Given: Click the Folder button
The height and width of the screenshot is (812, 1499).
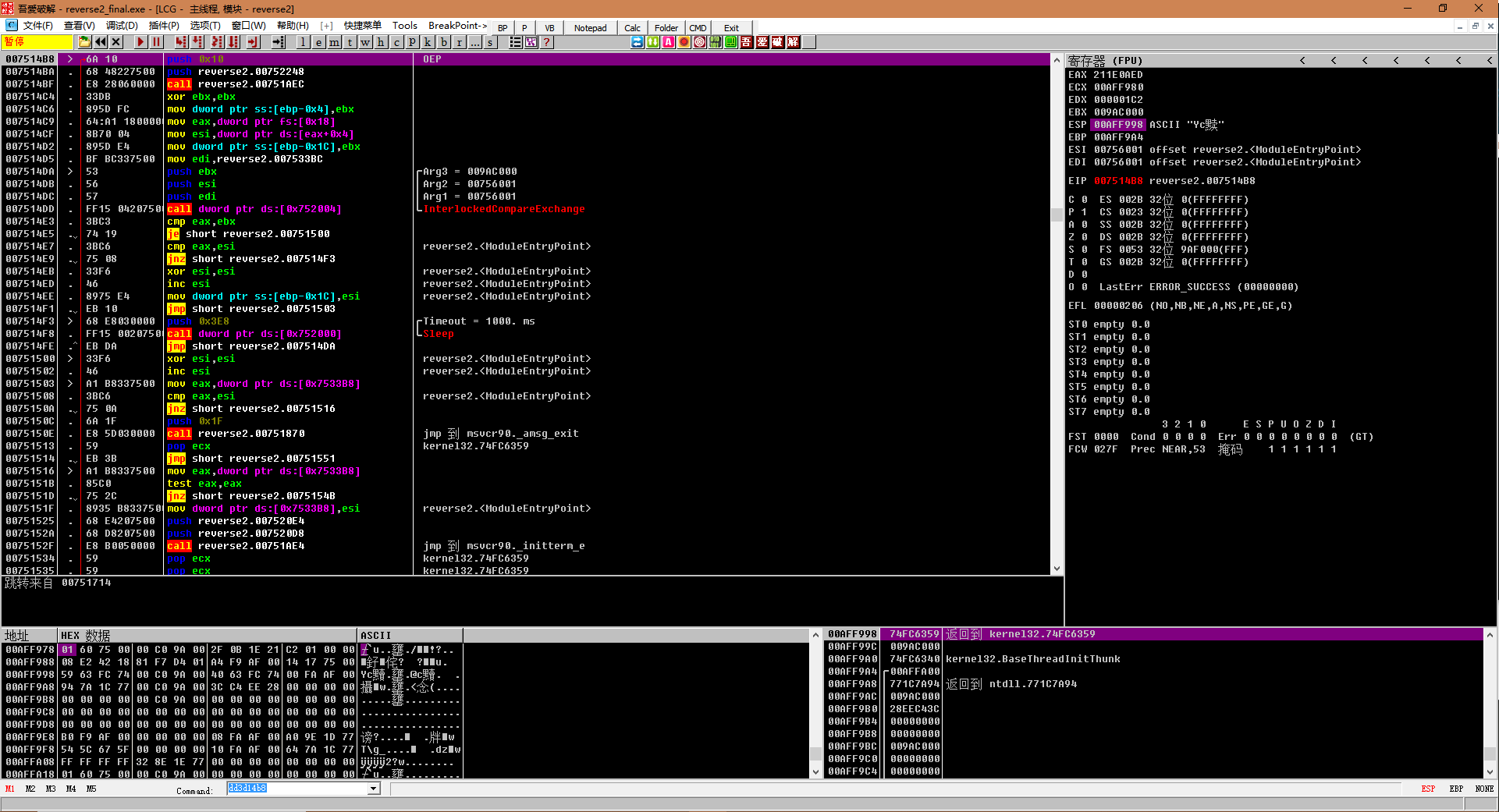Looking at the screenshot, I should click(x=666, y=28).
